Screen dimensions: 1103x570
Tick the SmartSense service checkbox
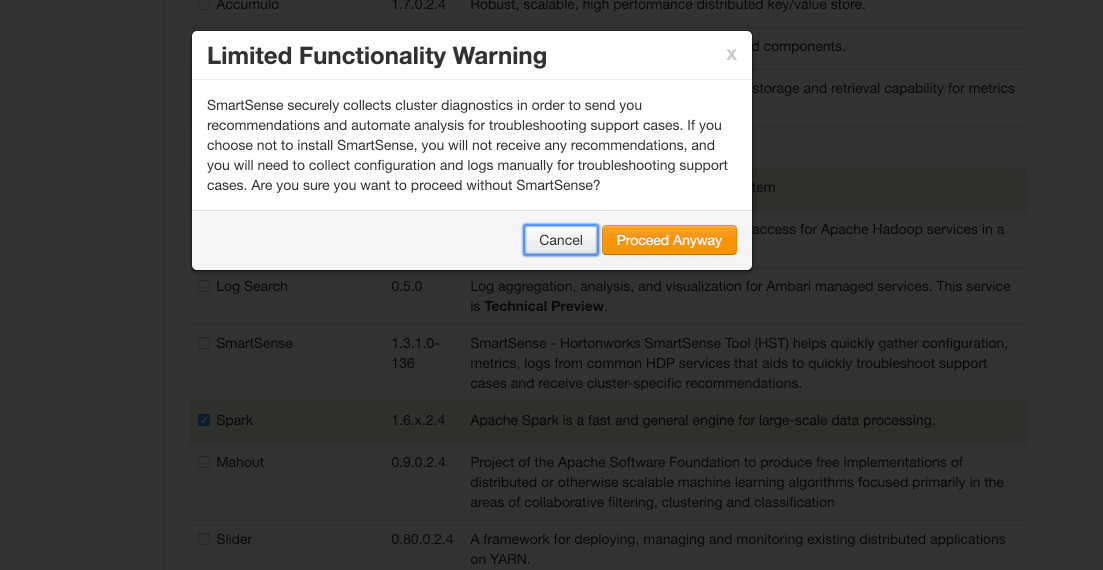204,343
